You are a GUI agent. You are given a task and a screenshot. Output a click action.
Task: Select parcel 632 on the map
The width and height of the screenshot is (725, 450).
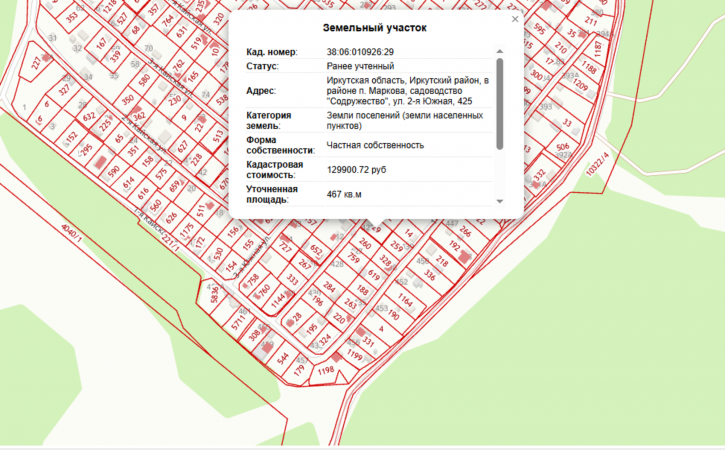coord(89,116)
